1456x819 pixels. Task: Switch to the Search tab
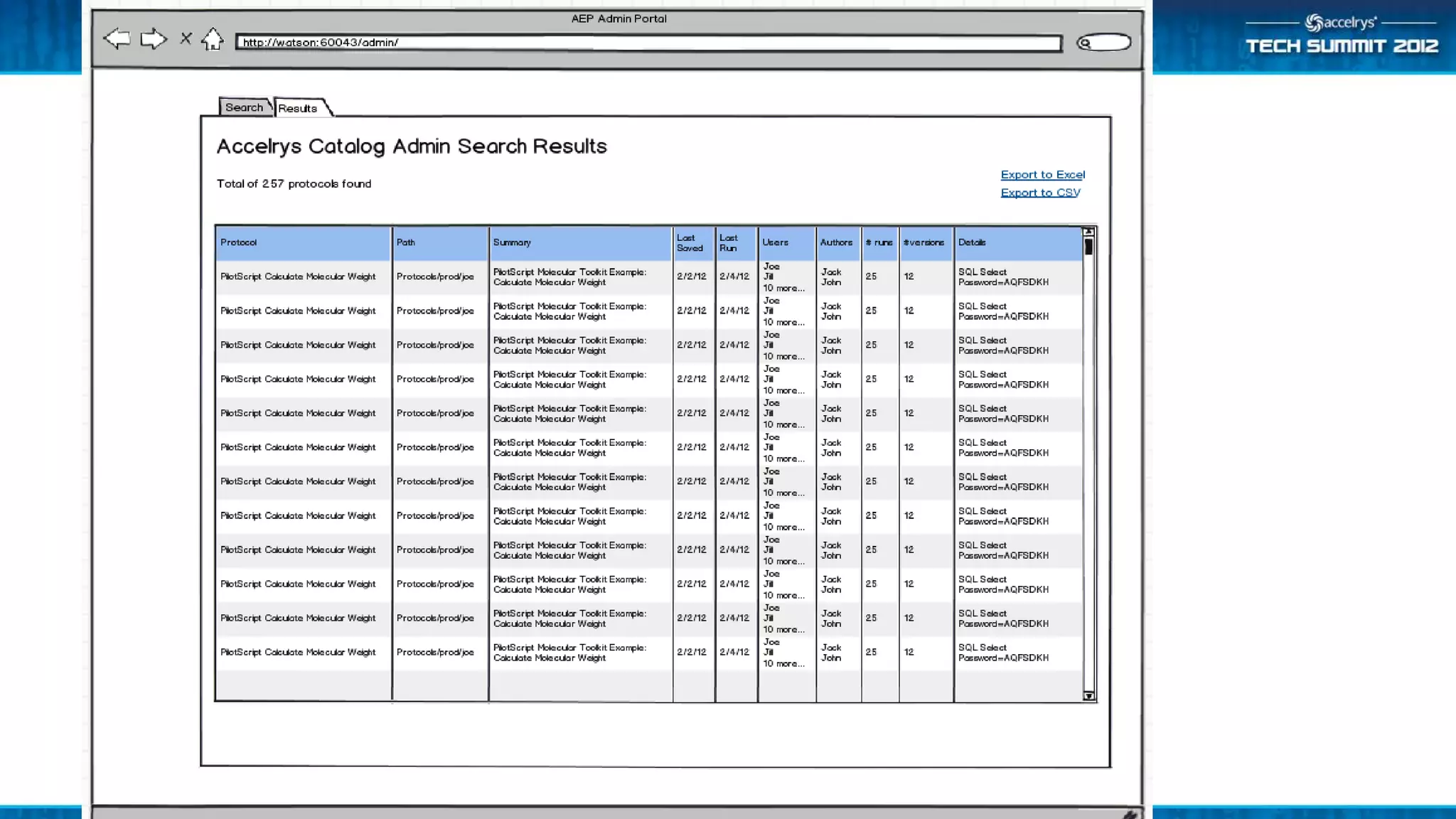point(244,107)
